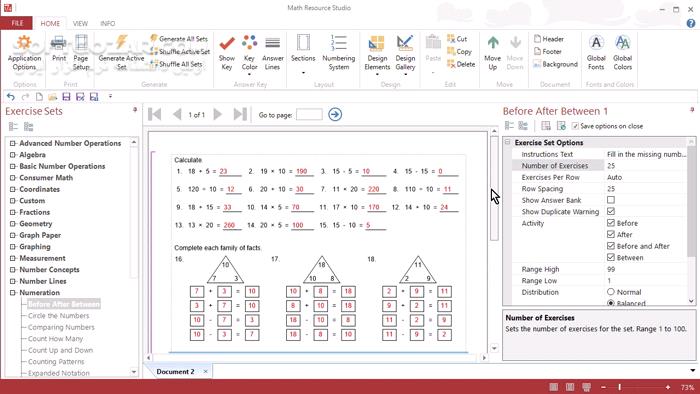Click Shuffle Active Set
This screenshot has height=394, width=700.
tap(180, 51)
